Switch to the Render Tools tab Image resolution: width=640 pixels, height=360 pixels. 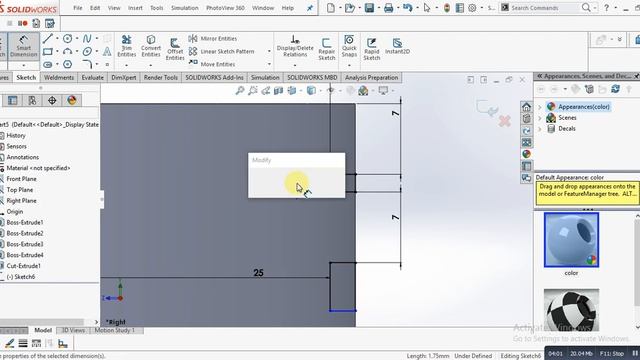[160, 78]
